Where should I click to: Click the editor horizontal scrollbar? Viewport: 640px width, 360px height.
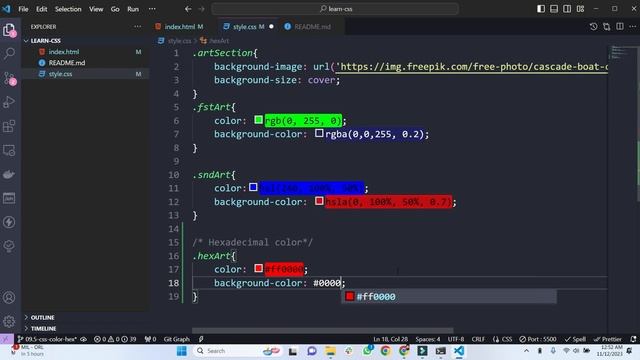pyautogui.click(x=322, y=330)
